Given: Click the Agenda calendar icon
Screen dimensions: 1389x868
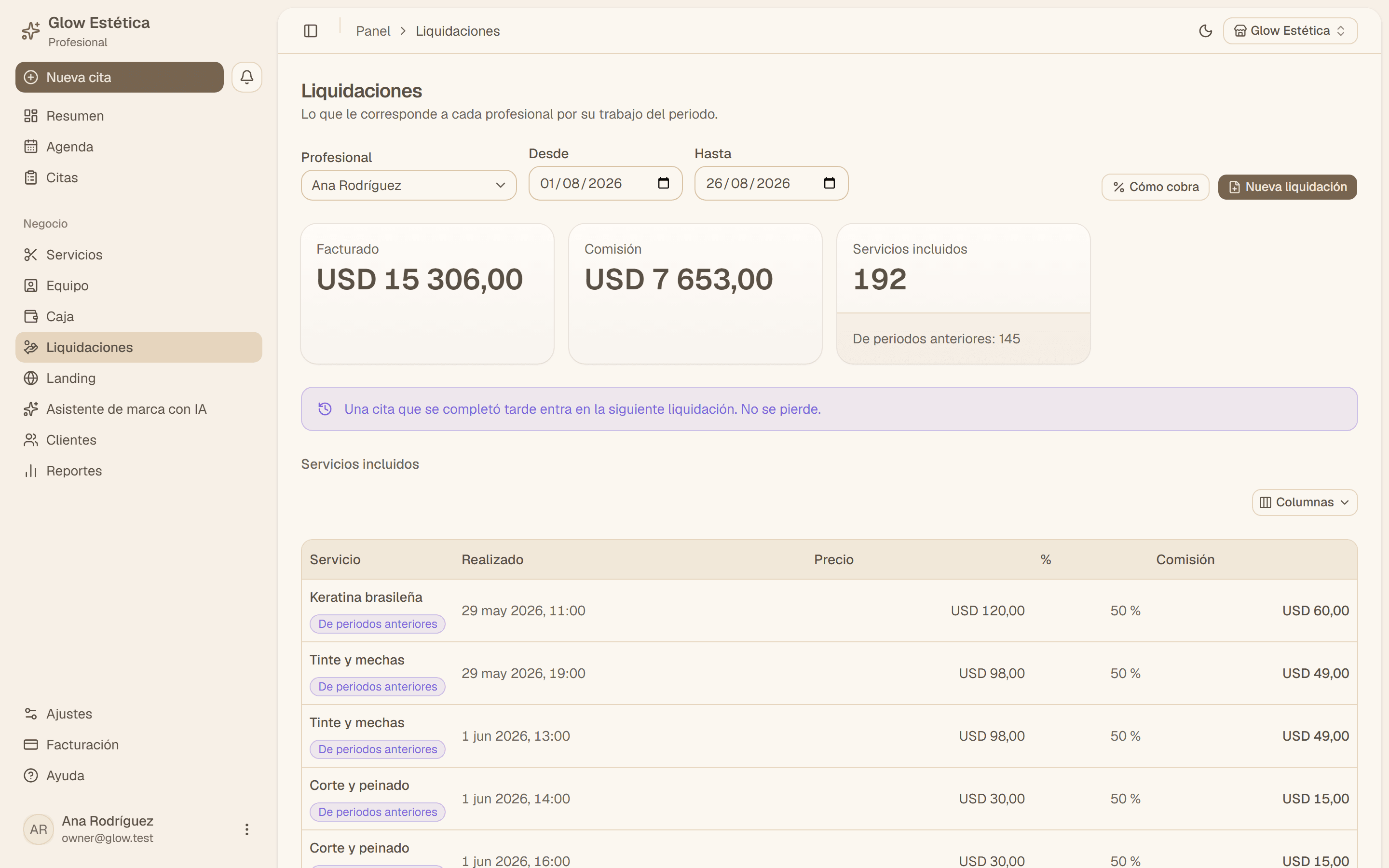Looking at the screenshot, I should 31,147.
